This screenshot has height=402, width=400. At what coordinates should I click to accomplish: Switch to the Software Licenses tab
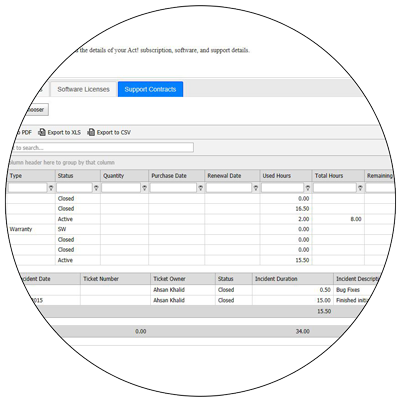pos(83,89)
